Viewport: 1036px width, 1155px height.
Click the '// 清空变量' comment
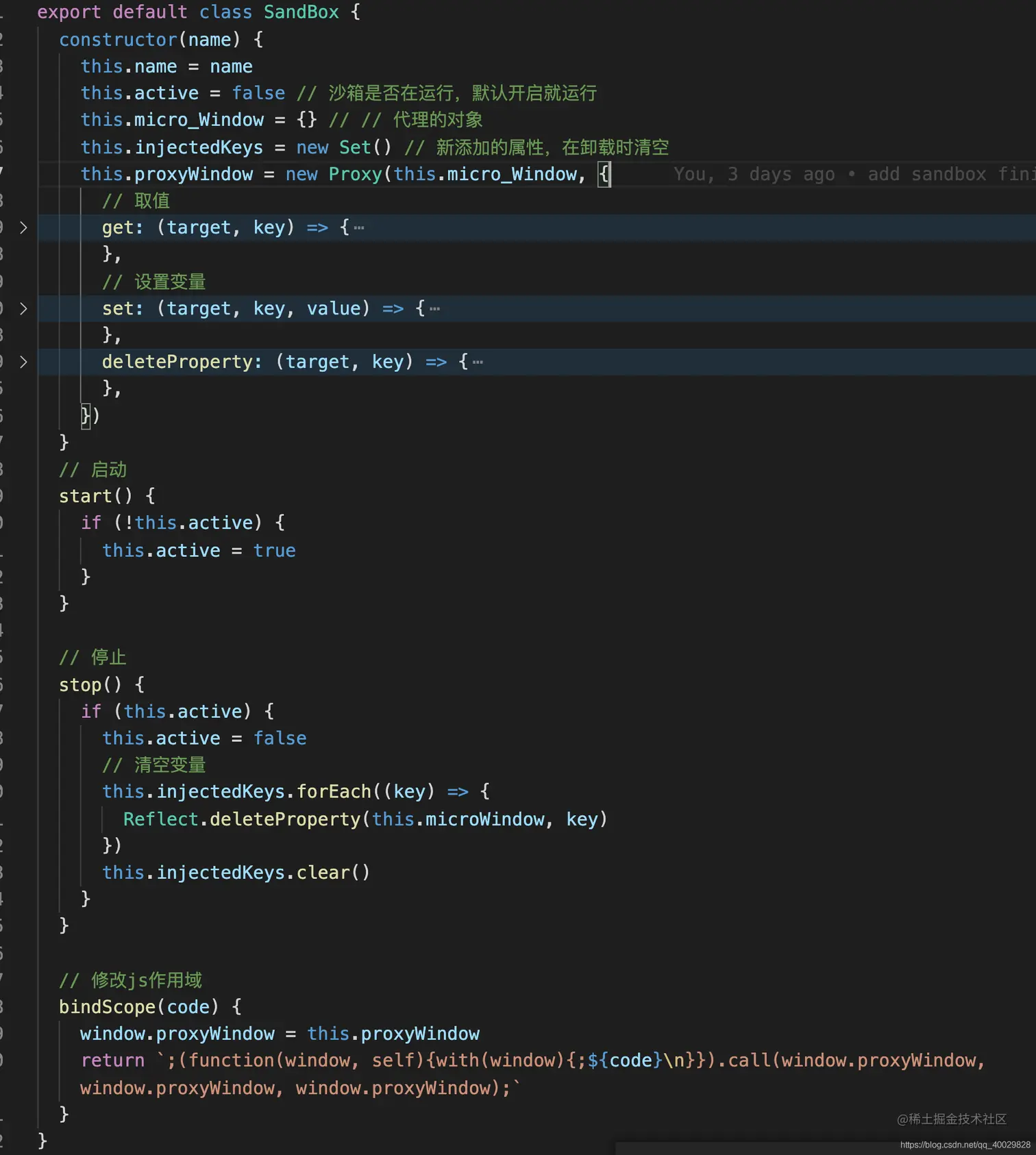click(154, 765)
